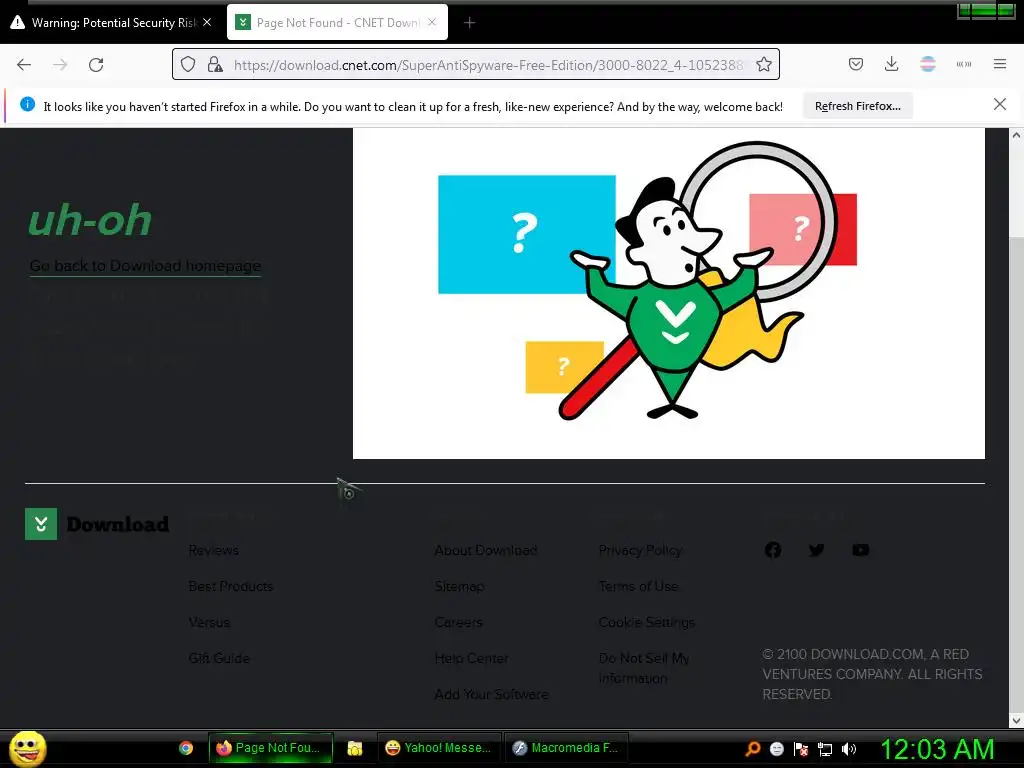Viewport: 1024px width, 768px height.
Task: Open the Reviews footer link
Action: click(x=214, y=551)
